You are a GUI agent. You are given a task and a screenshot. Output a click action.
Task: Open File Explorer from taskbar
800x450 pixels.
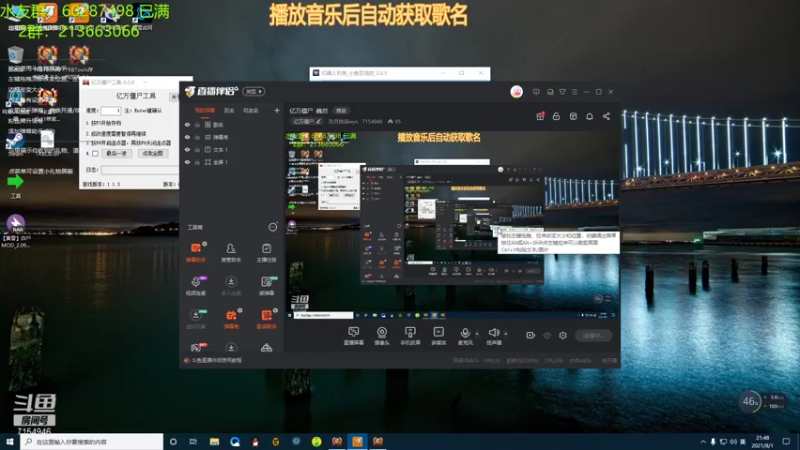214,441
